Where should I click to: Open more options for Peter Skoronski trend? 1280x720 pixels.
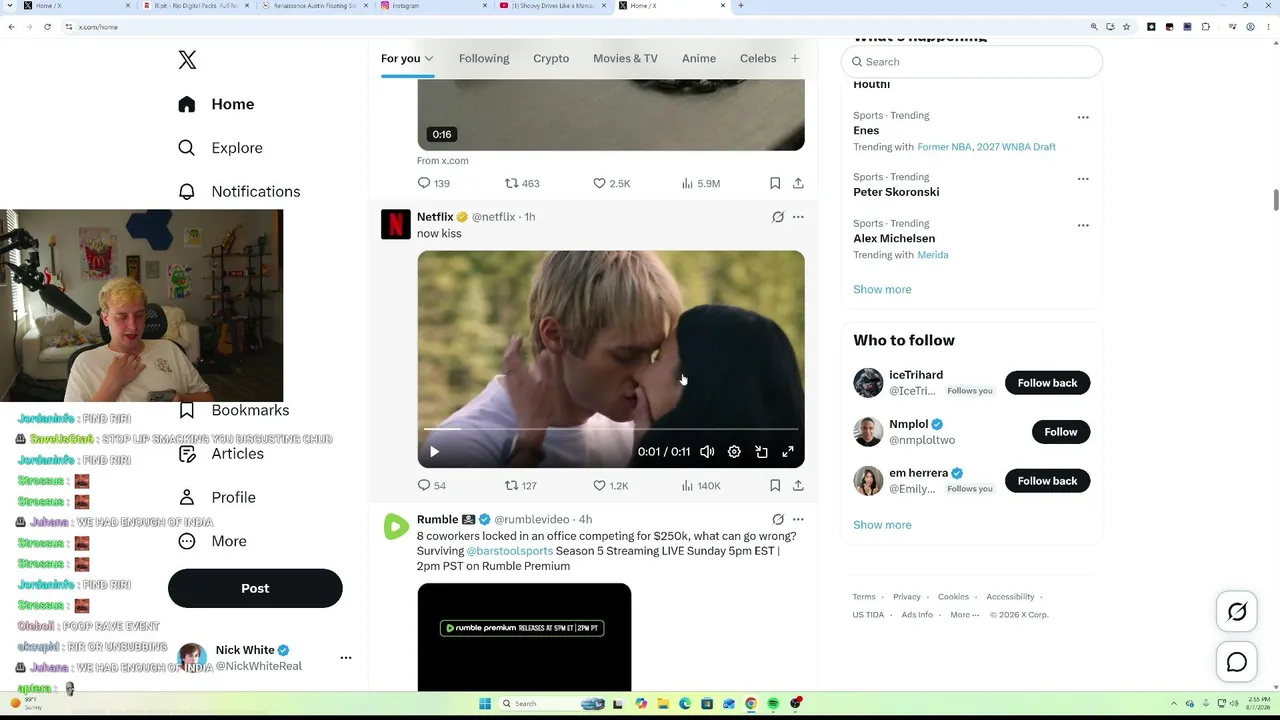tap(1083, 179)
